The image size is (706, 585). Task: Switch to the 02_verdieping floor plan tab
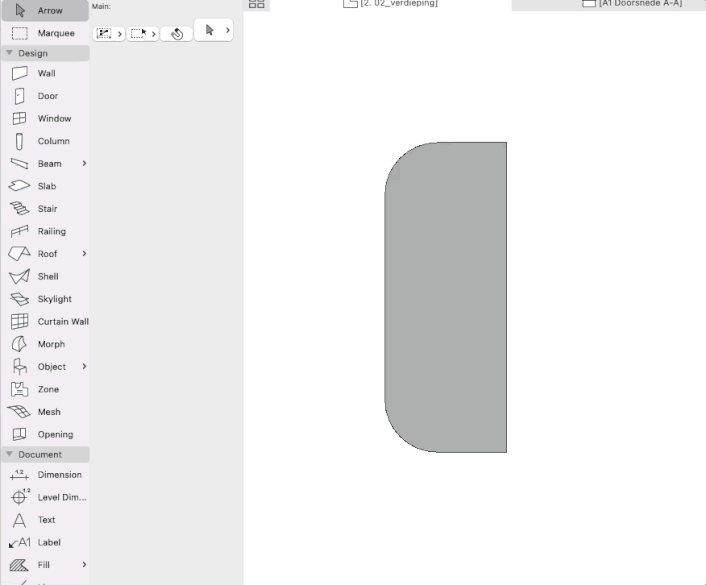(x=390, y=4)
